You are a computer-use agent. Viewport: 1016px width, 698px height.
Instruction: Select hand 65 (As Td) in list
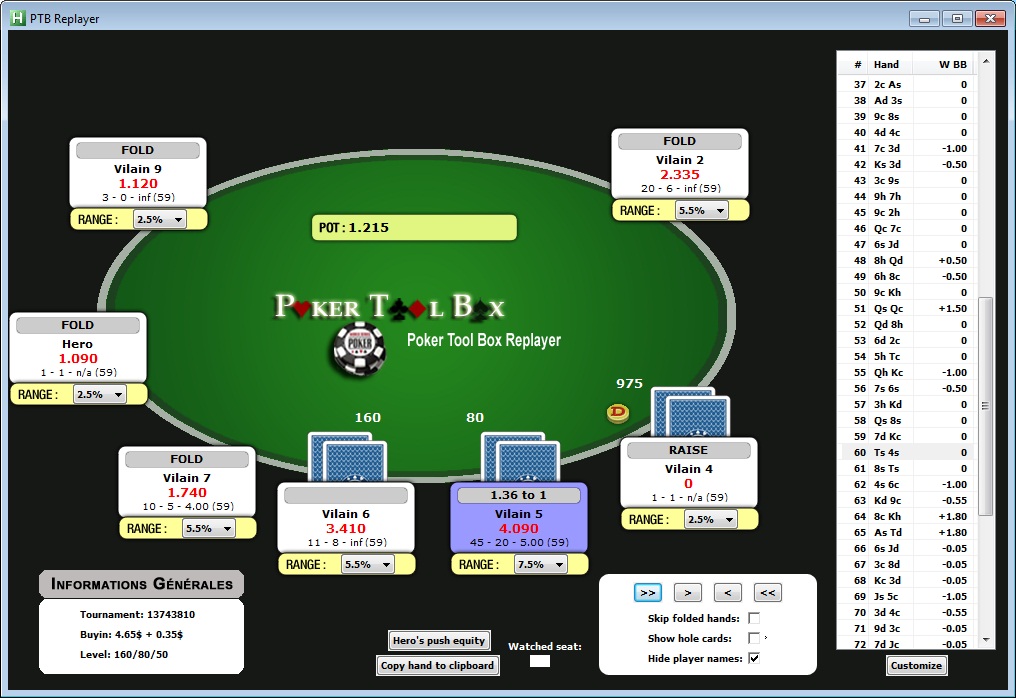(x=907, y=532)
